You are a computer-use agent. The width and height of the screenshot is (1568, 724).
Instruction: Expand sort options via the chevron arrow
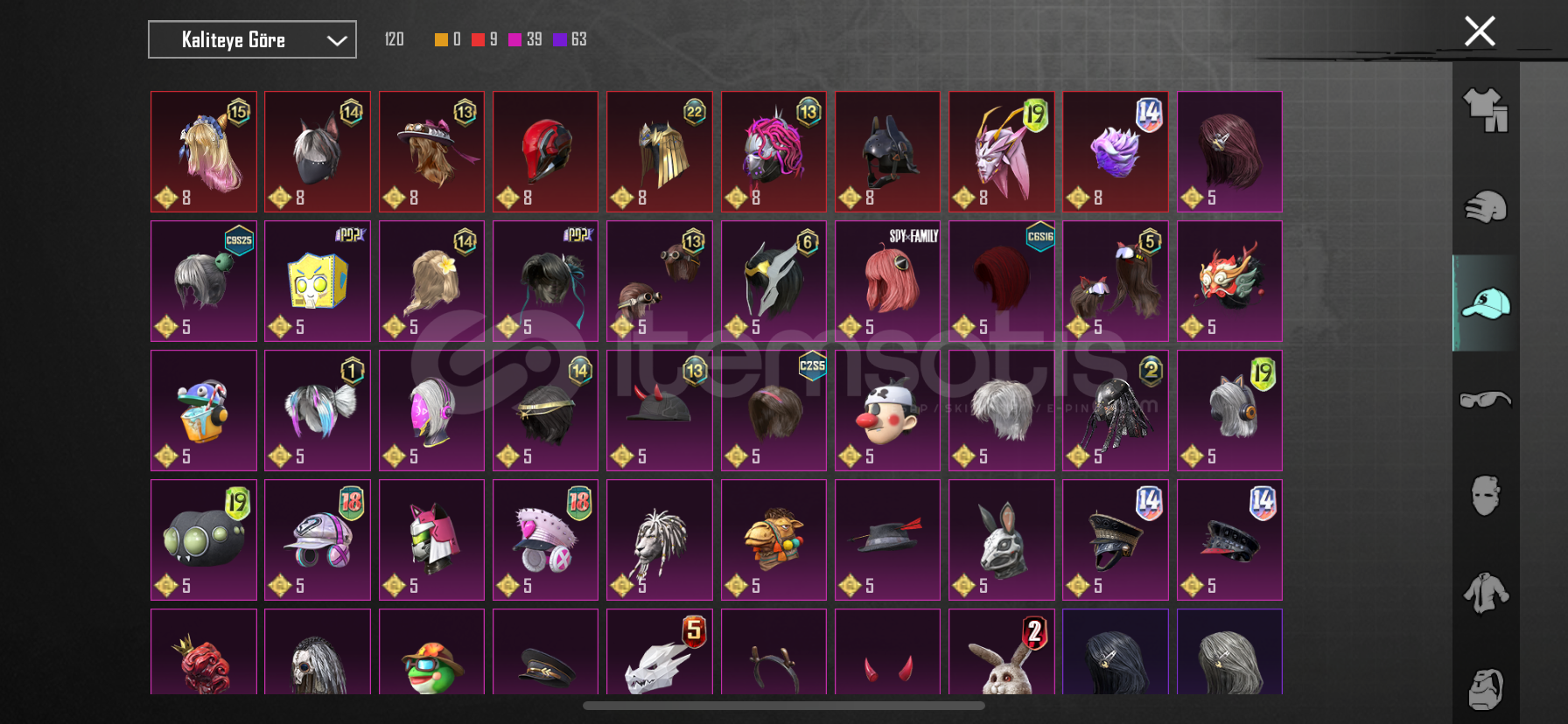click(x=337, y=40)
